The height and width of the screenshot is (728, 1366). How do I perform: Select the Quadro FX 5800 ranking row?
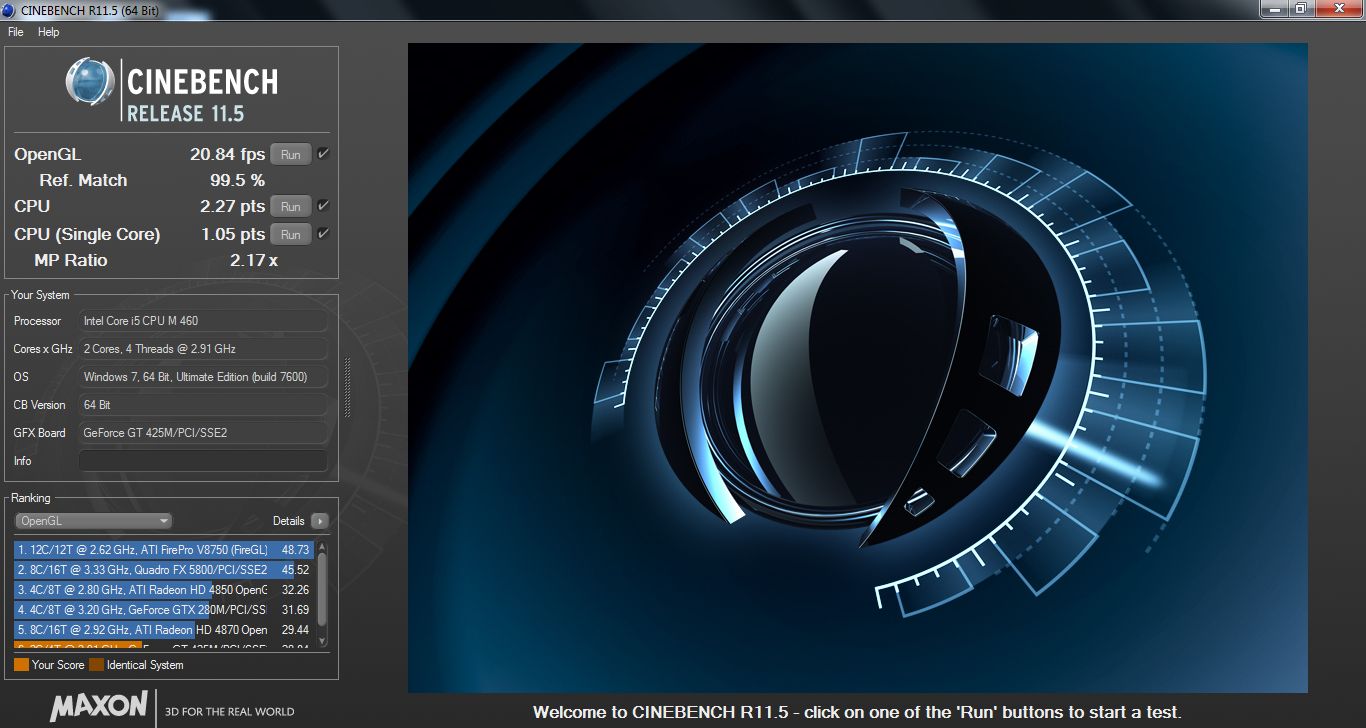click(164, 570)
